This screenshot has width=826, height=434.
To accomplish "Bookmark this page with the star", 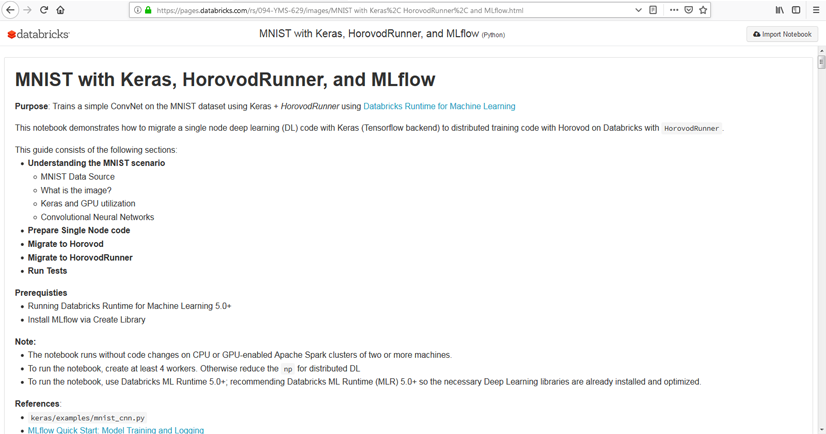I will coord(703,10).
